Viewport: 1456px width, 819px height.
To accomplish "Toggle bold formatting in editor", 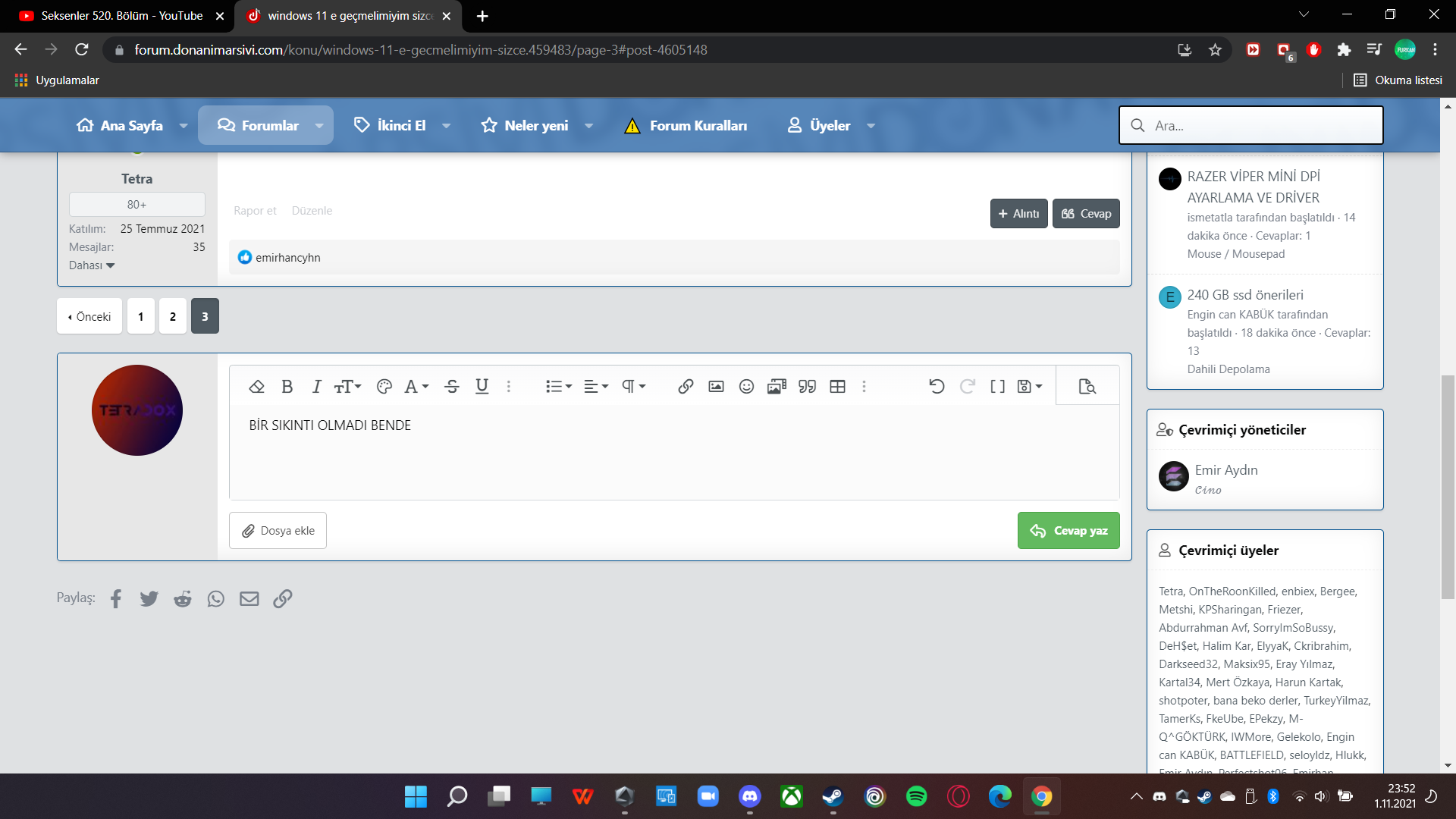I will tap(287, 387).
